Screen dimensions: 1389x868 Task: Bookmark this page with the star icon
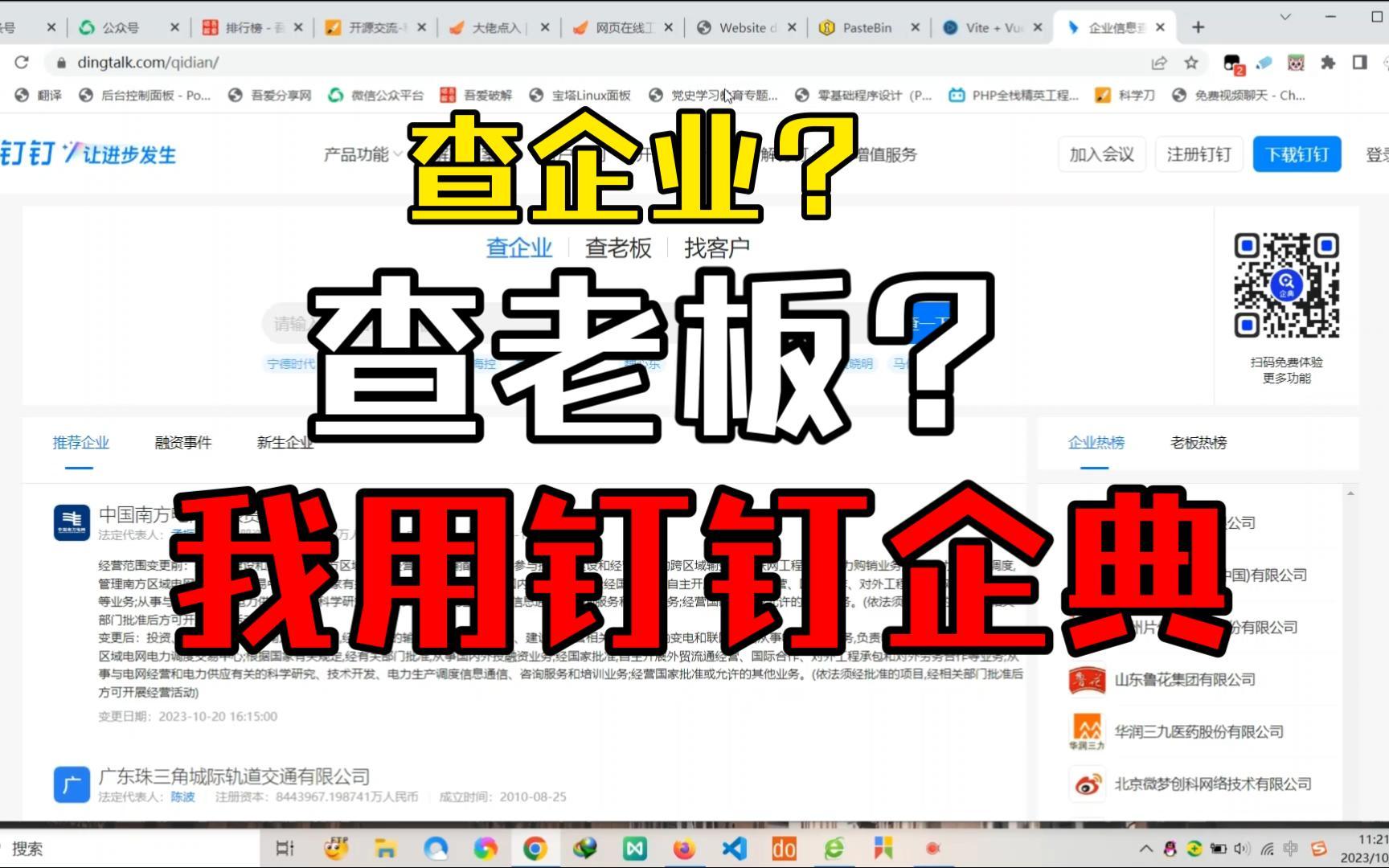click(x=1191, y=62)
